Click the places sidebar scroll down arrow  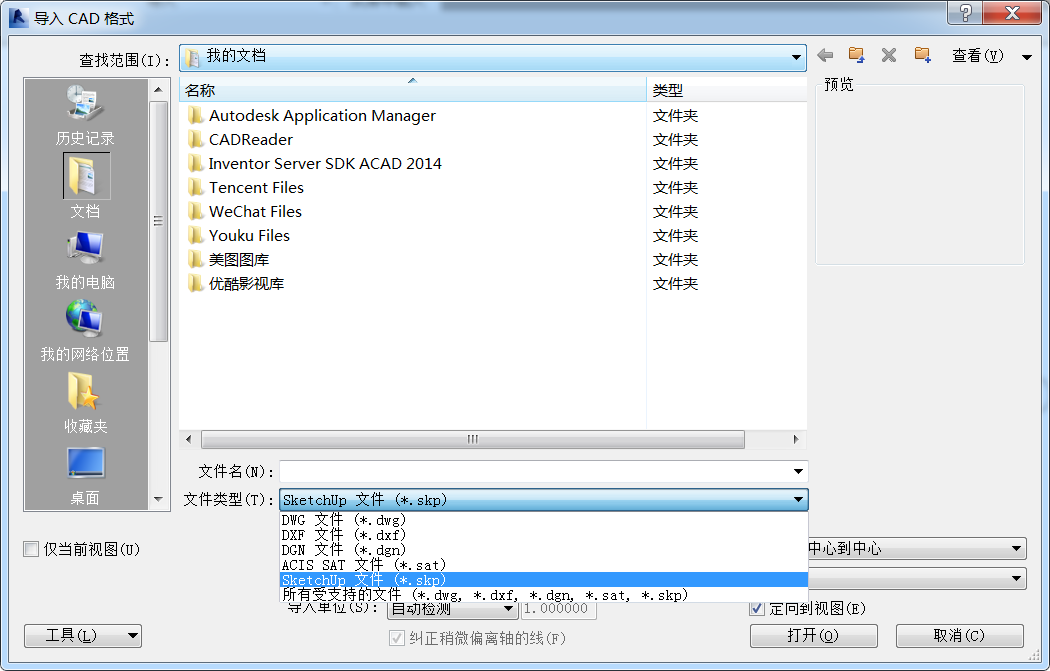[158, 499]
